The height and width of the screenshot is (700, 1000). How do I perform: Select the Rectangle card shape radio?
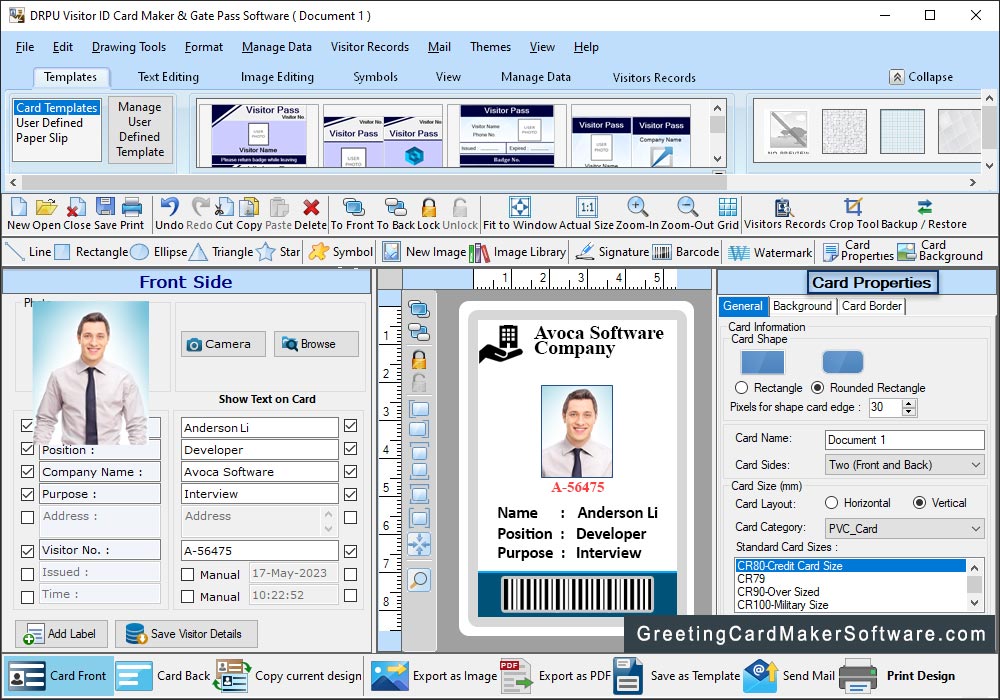click(x=741, y=388)
